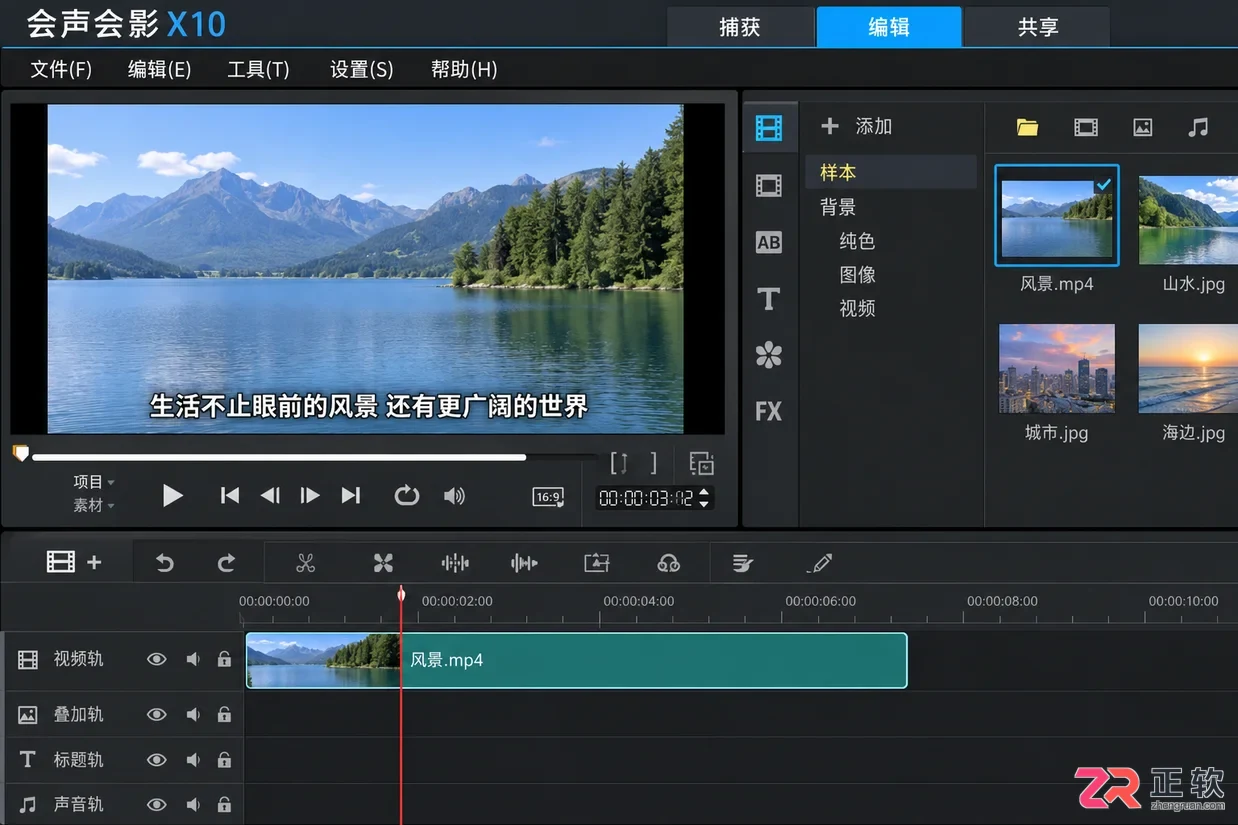Viewport: 1238px width, 825px height.
Task: Select the 纯色 background category
Action: coord(857,241)
